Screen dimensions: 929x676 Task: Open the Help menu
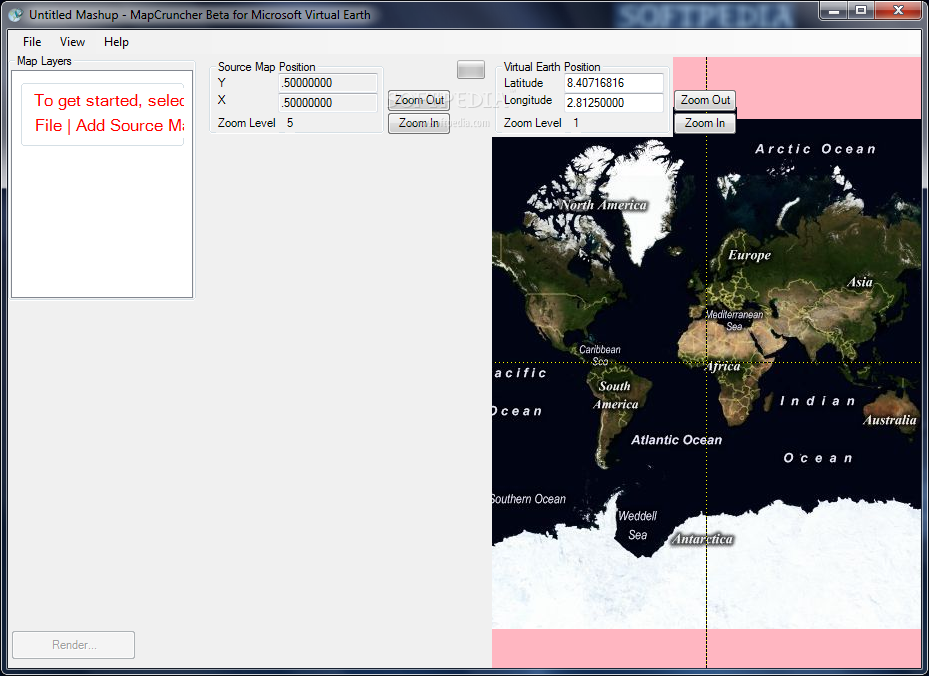(116, 42)
